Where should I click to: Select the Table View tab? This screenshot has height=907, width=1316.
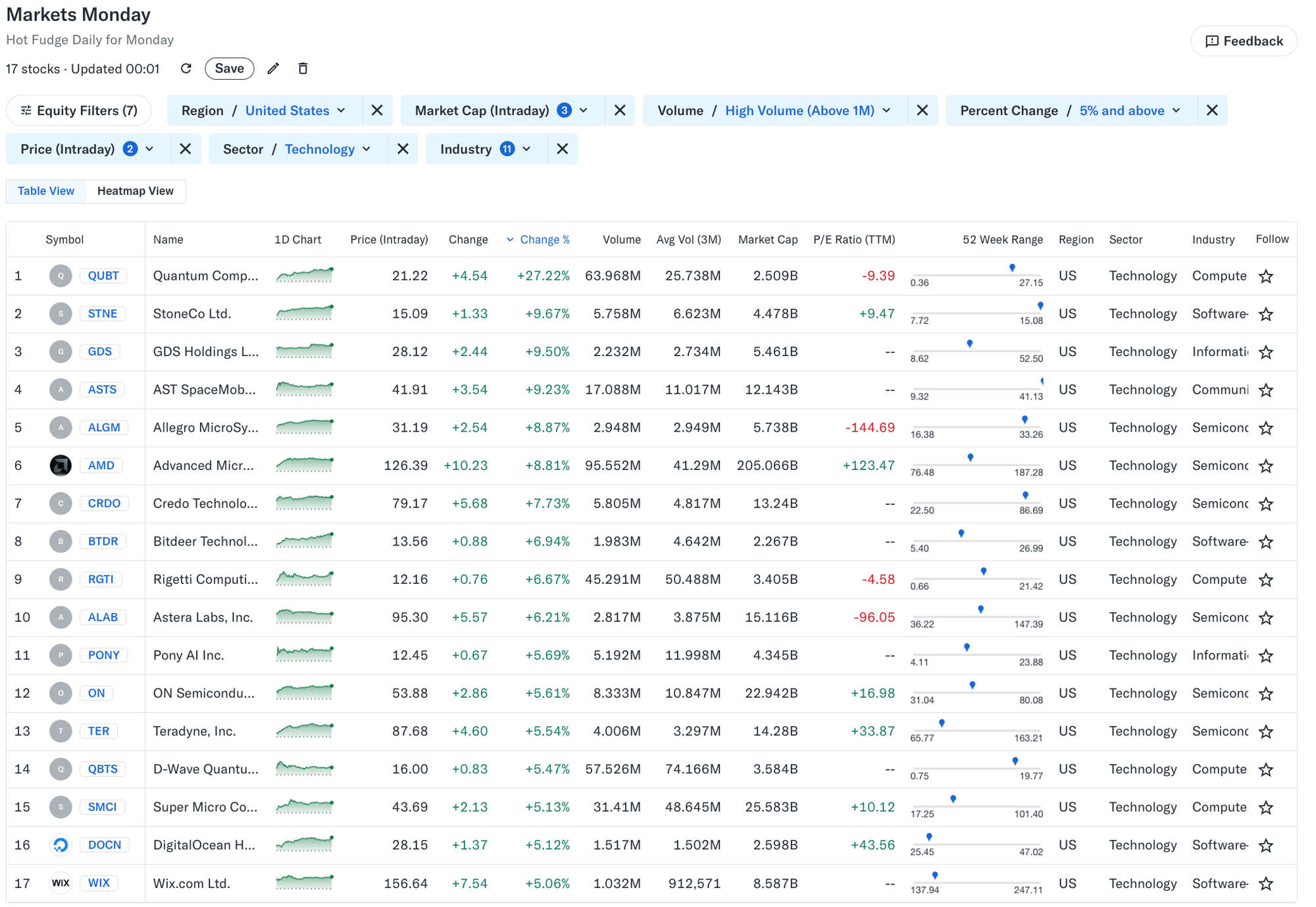pyautogui.click(x=46, y=191)
